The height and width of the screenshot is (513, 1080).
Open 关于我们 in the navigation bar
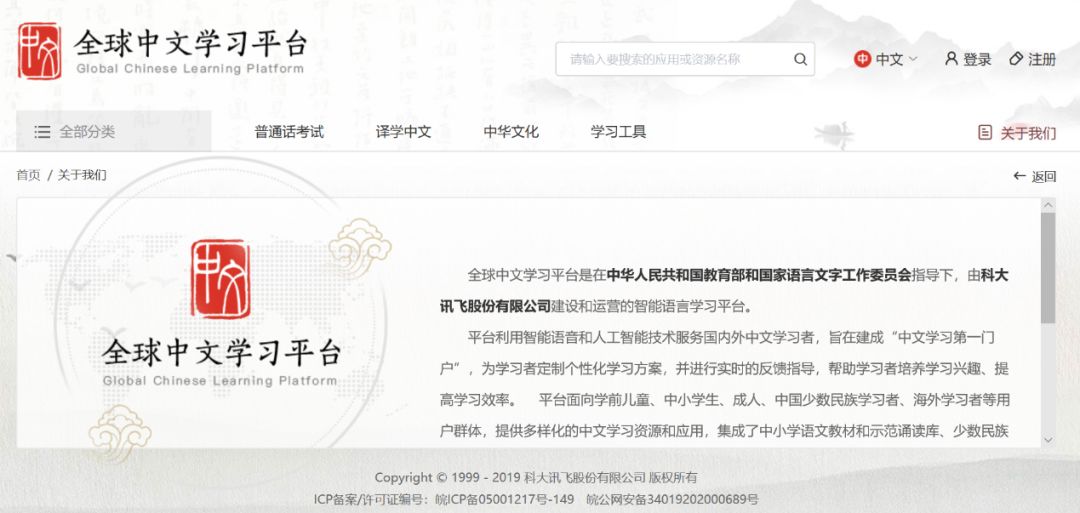tap(1028, 133)
